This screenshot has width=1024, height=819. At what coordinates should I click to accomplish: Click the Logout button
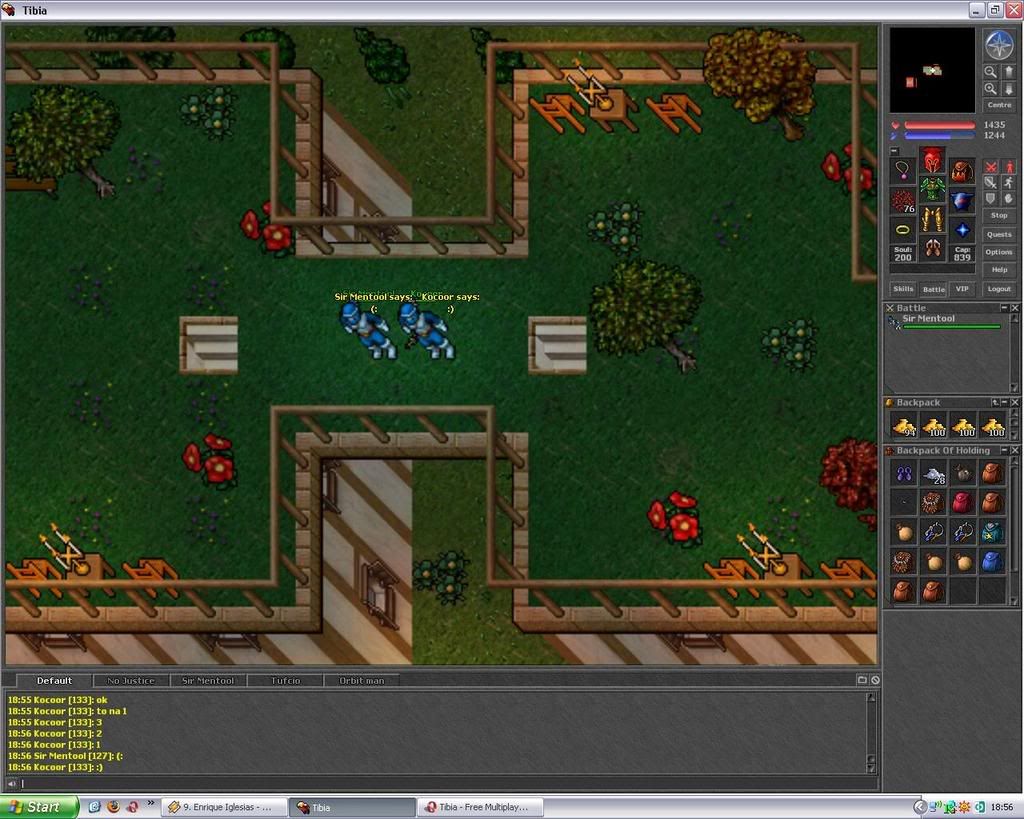point(999,289)
